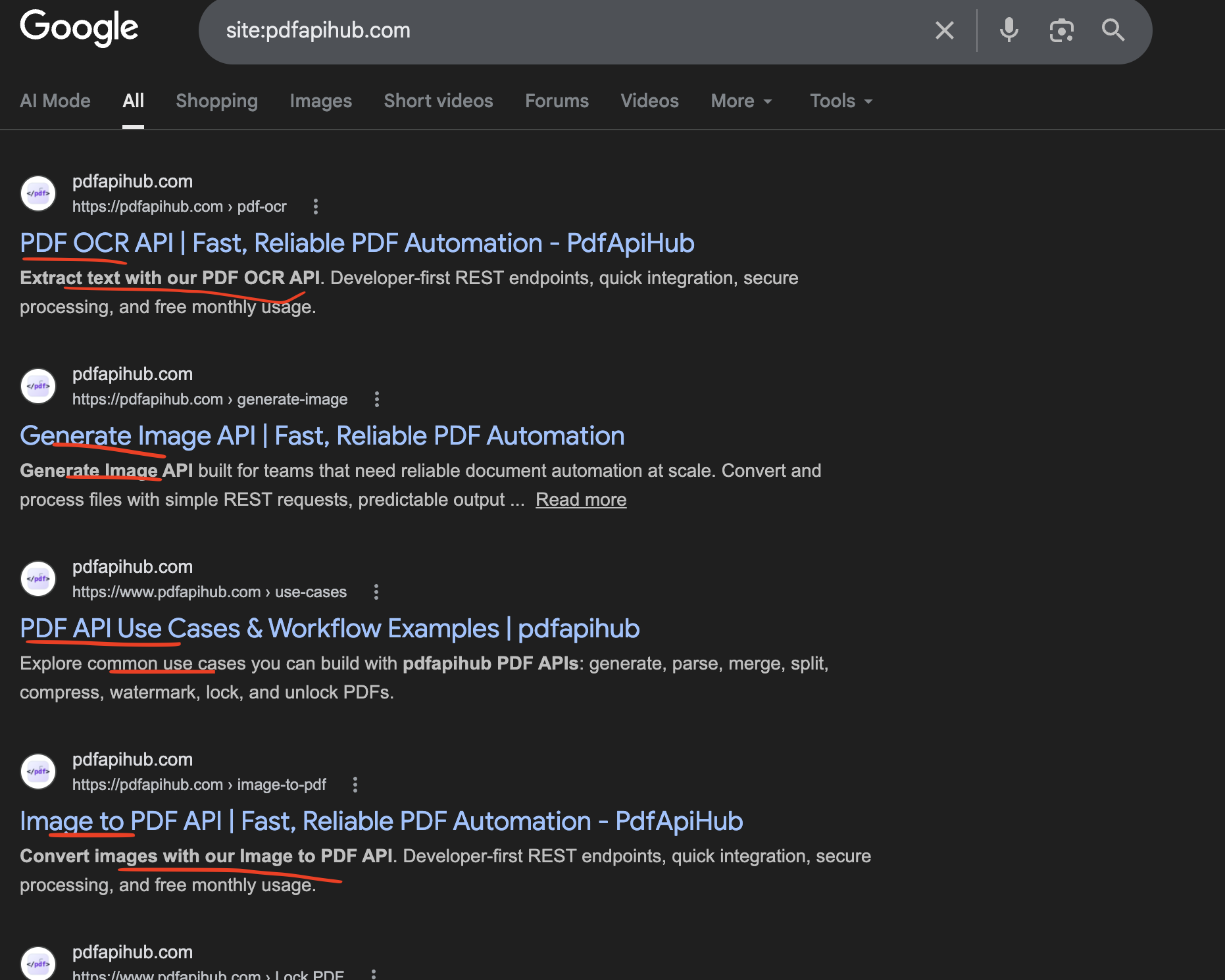This screenshot has height=980, width=1225.
Task: Expand the More search categories dropdown
Action: (740, 101)
